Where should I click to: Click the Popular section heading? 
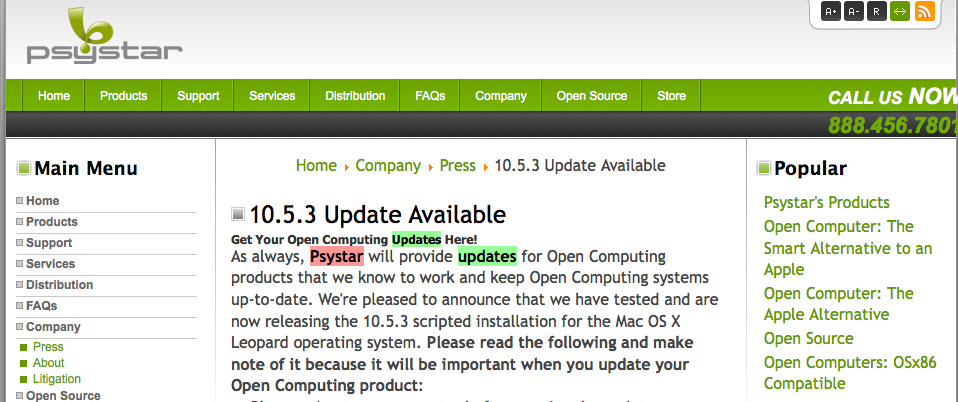(x=810, y=169)
